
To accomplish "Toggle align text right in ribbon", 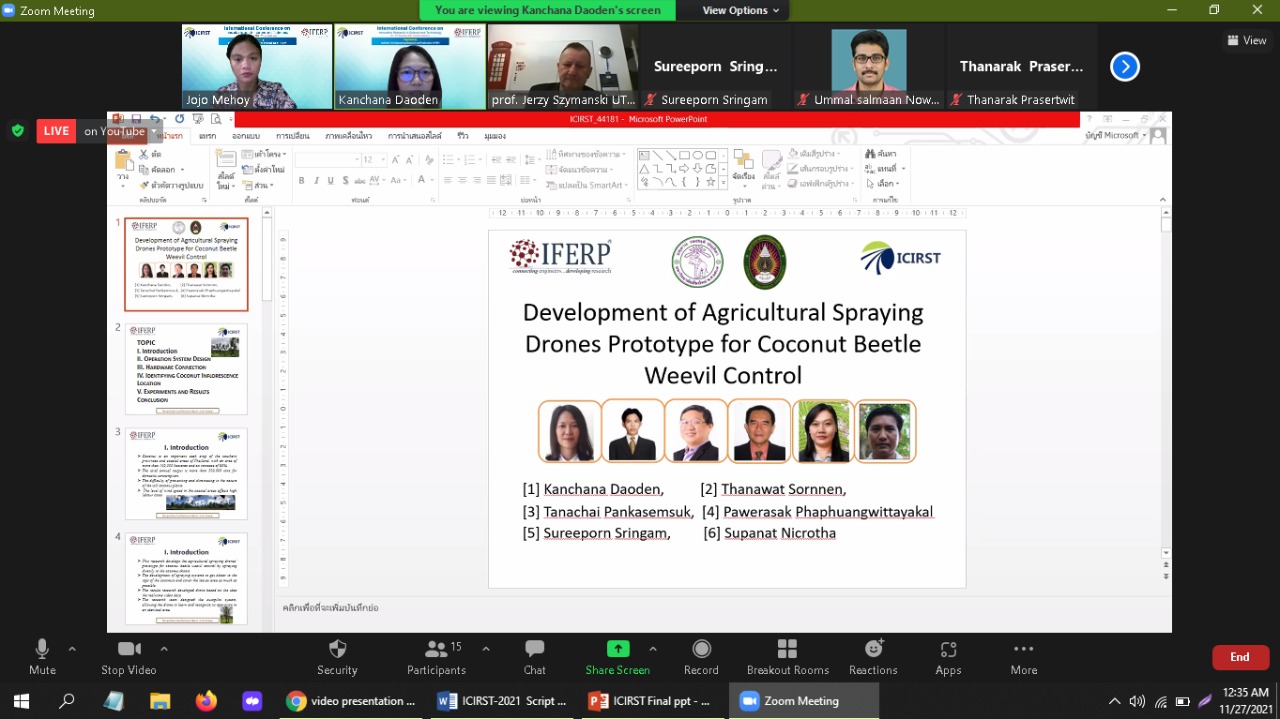I will point(475,181).
